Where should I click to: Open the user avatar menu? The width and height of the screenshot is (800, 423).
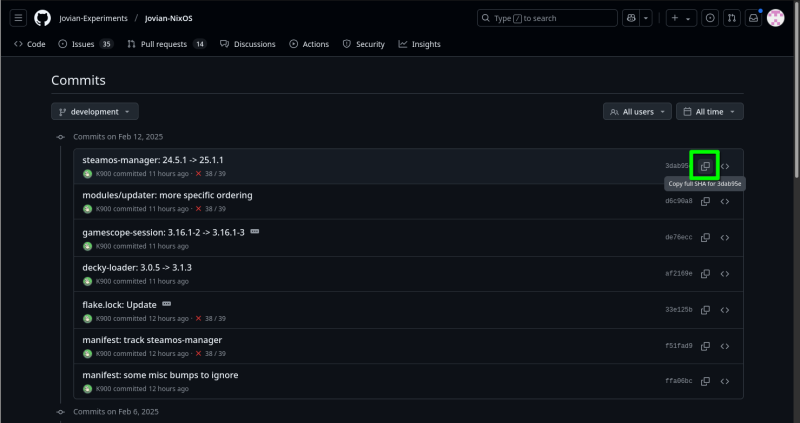tap(776, 18)
